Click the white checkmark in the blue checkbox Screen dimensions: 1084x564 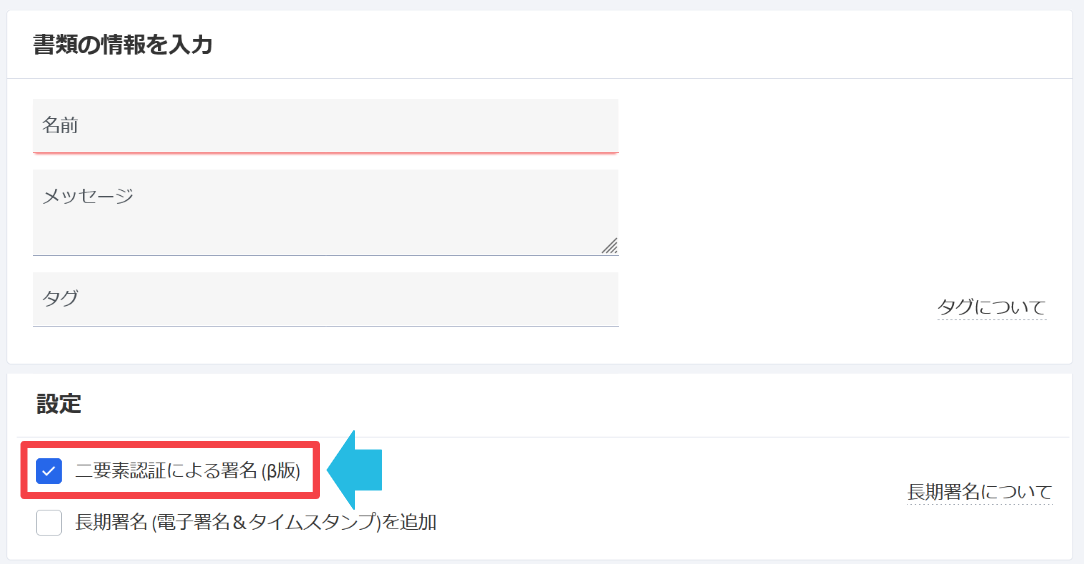[x=49, y=471]
